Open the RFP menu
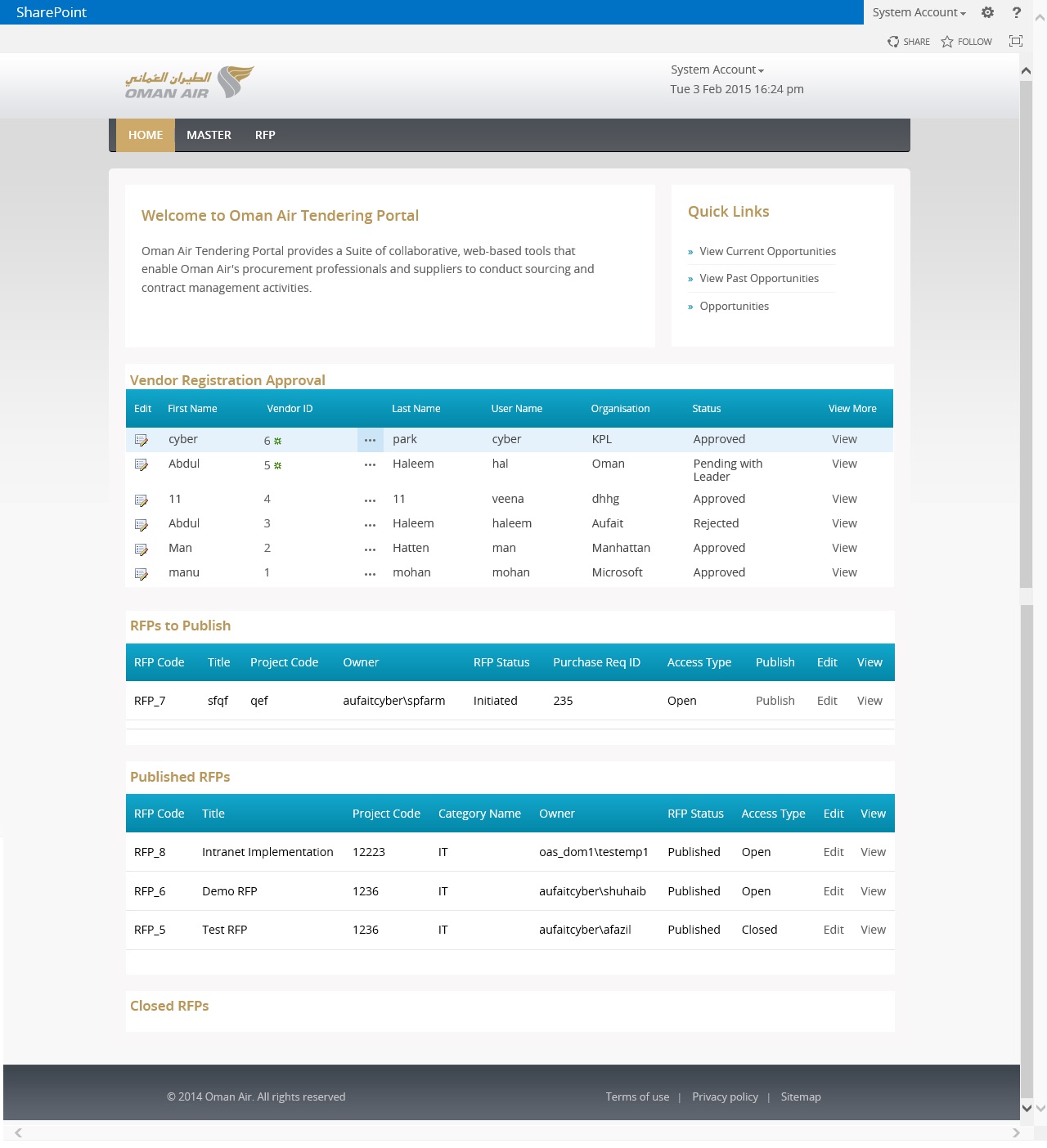The image size is (1047, 1148). point(265,135)
